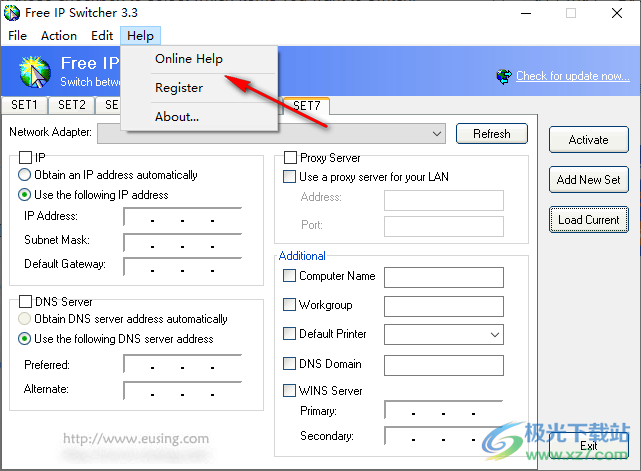Viewport: 641px width, 471px height.
Task: Click the globe logo in the blue banner
Action: coord(35,72)
